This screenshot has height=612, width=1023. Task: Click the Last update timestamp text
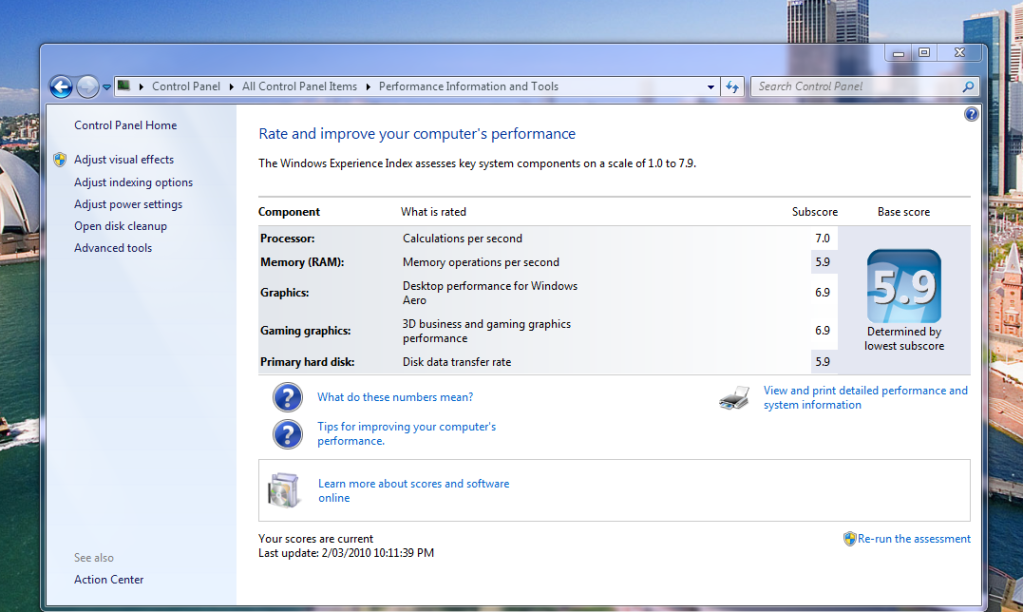coord(346,553)
